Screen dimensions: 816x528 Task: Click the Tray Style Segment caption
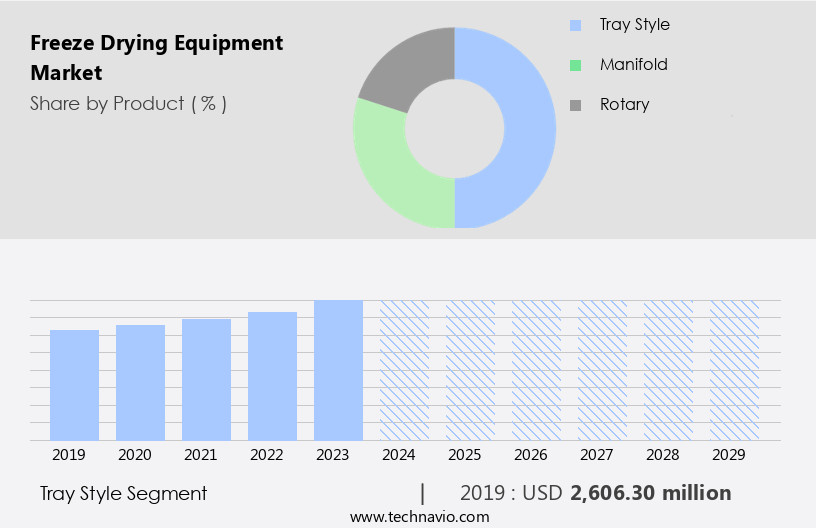124,493
